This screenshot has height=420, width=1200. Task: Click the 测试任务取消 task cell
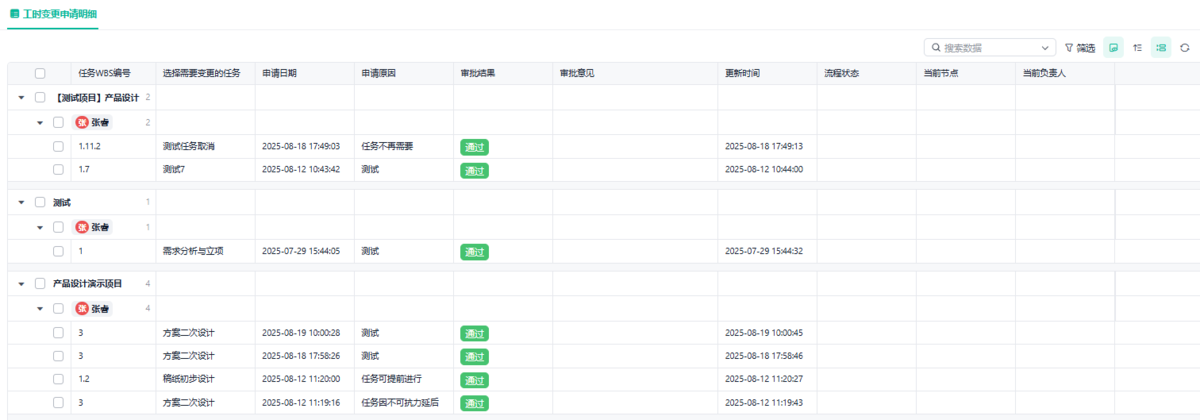tap(189, 146)
